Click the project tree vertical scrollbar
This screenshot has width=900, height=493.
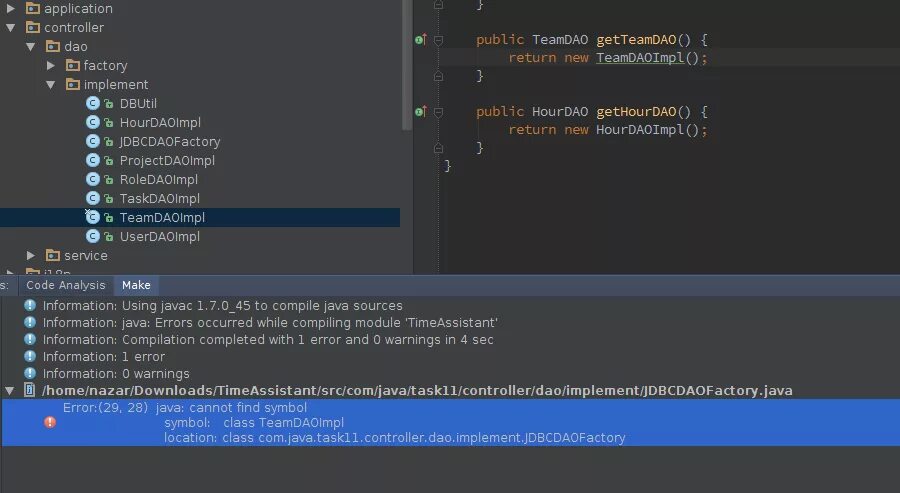click(x=407, y=65)
